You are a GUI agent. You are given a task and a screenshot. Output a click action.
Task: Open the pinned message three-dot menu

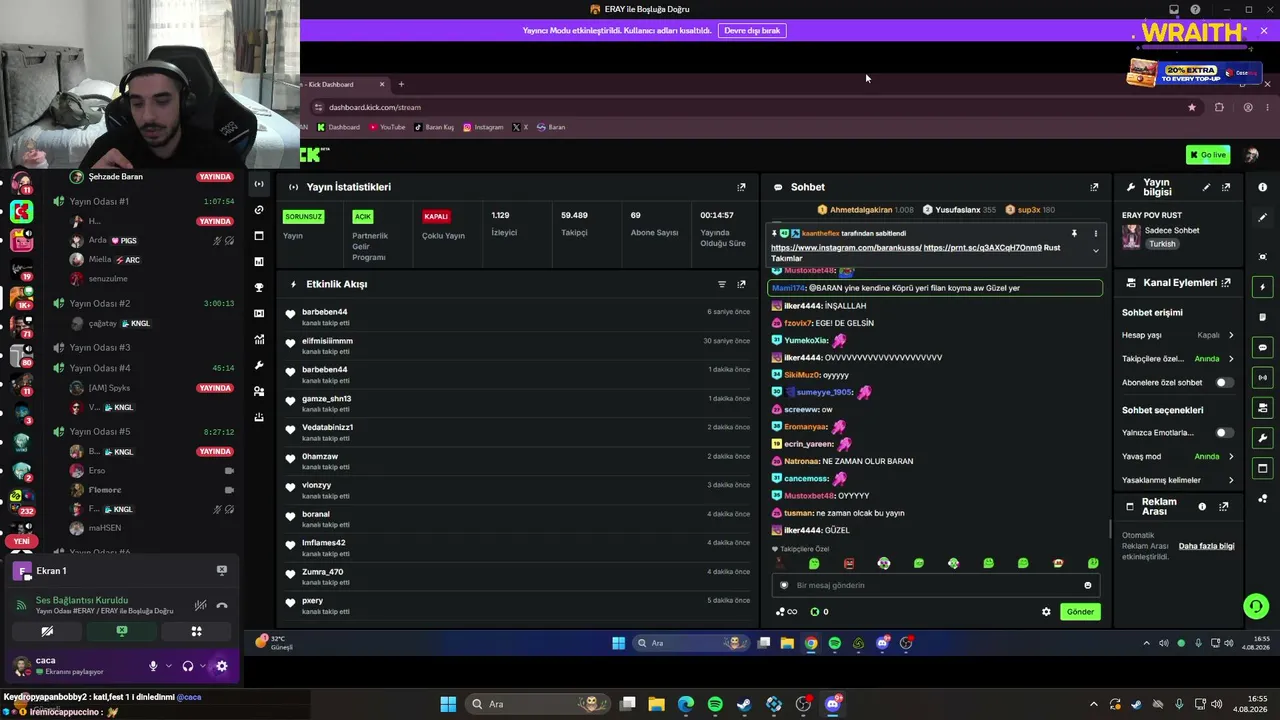coord(1095,233)
